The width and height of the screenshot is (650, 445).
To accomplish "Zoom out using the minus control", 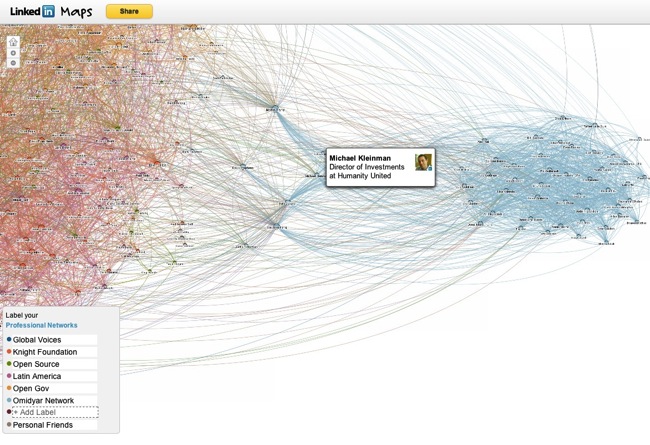I will [x=13, y=63].
